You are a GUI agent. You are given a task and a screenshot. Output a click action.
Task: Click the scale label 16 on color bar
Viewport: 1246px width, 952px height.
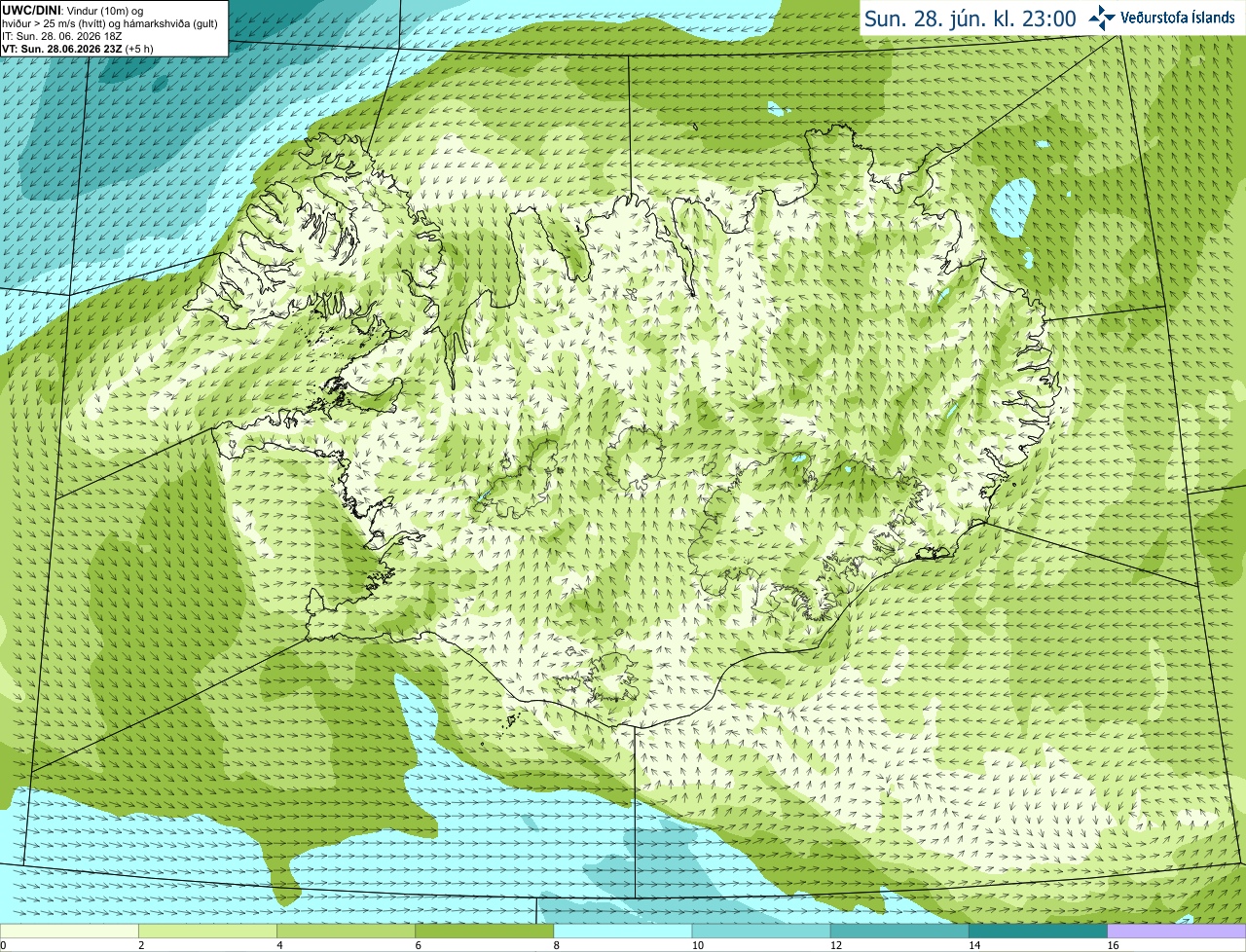[1112, 945]
